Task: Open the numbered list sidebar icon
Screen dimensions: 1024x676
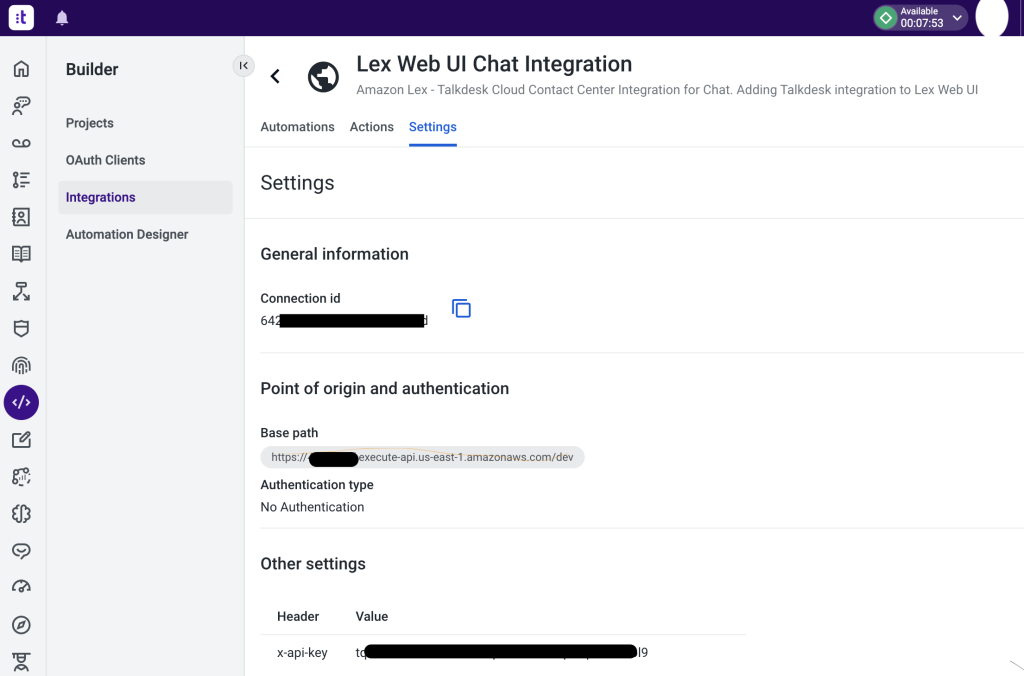Action: 21,180
